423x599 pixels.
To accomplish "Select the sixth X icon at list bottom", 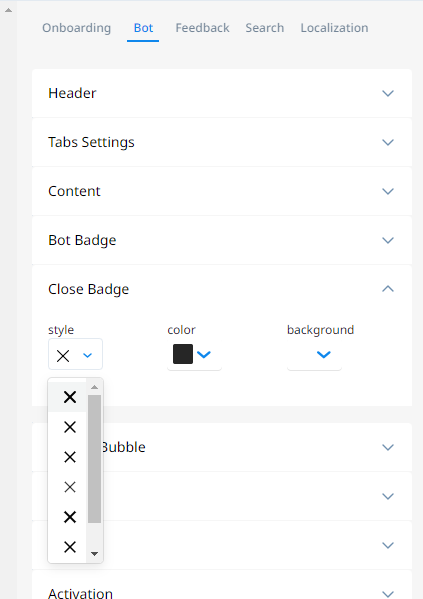I will click(70, 547).
